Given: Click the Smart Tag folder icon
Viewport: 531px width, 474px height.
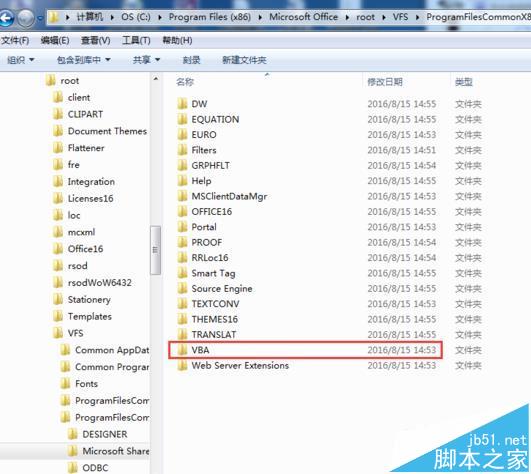Looking at the screenshot, I should 182,273.
